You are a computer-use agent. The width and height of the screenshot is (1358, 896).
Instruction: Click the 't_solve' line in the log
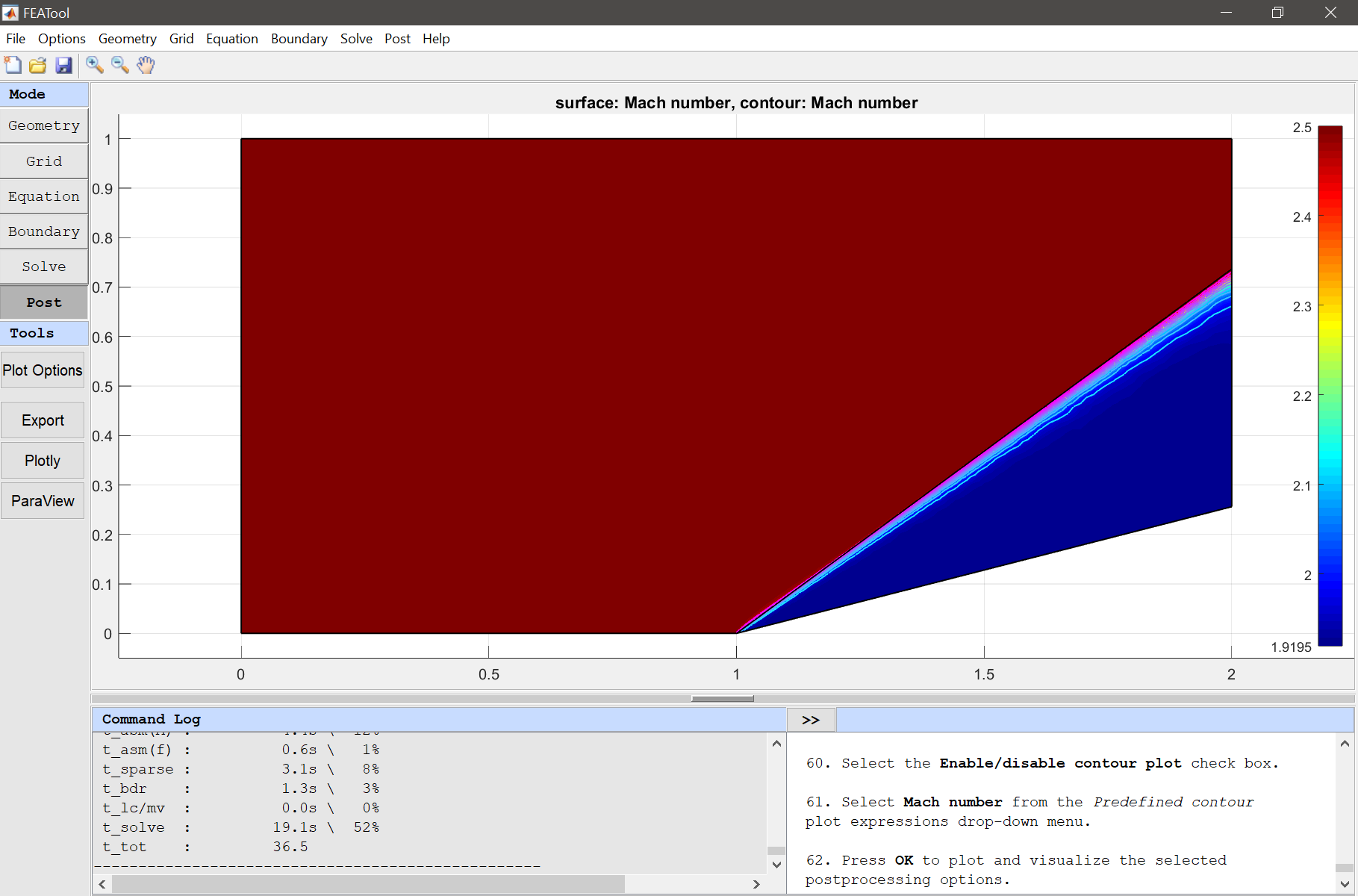[x=241, y=827]
